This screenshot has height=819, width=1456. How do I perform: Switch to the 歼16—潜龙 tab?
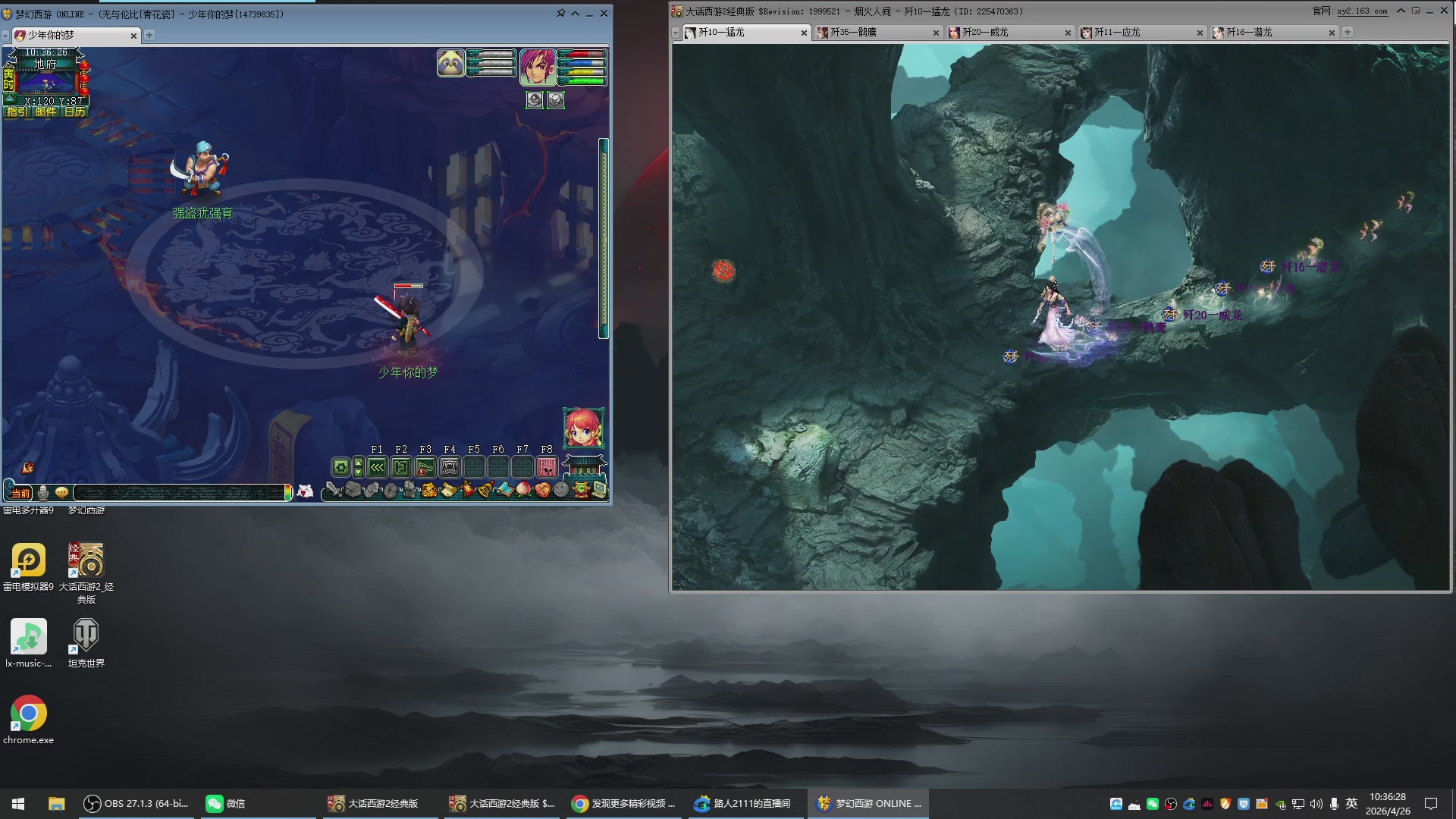(x=1274, y=33)
